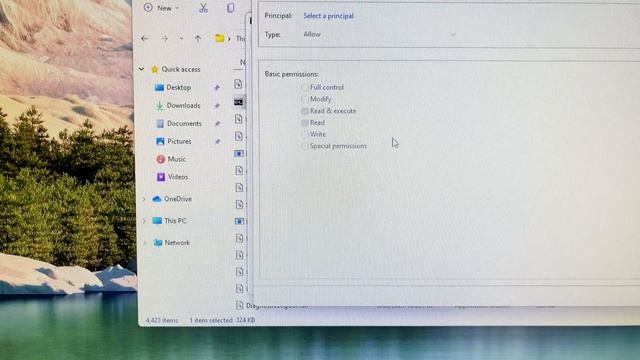640x360 pixels.
Task: Open recent locations dropdown arrow
Action: 181,39
